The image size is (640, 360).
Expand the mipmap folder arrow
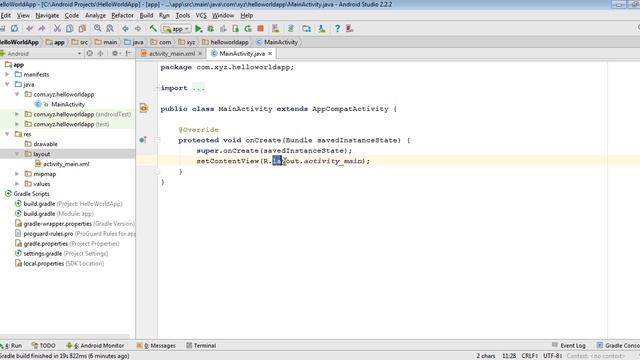tap(17, 174)
